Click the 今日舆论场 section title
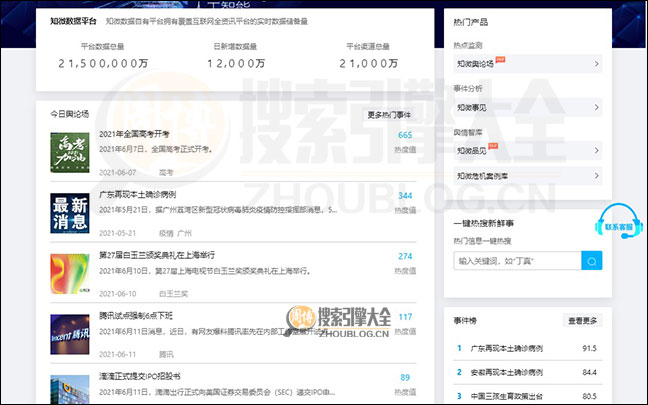The height and width of the screenshot is (405, 648). [69, 114]
